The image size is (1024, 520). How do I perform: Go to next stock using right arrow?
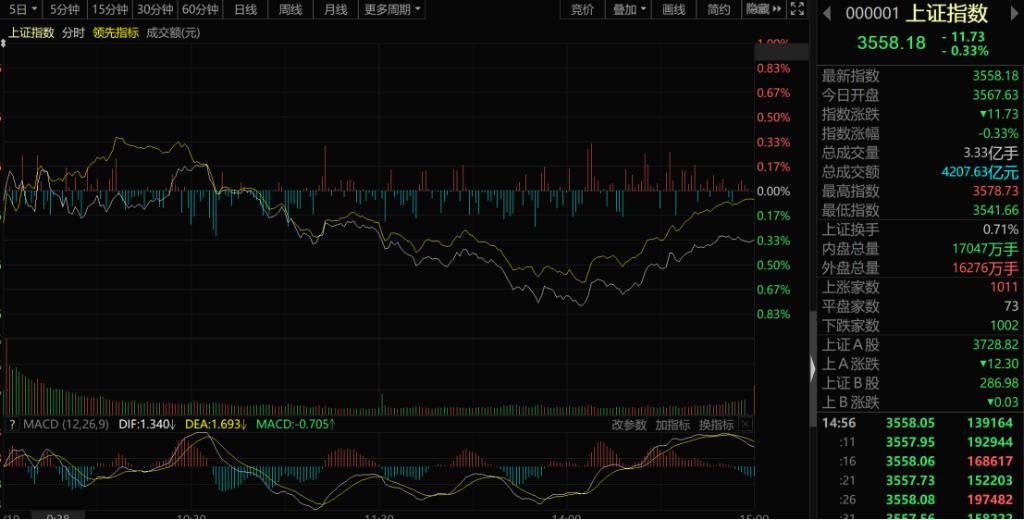click(1012, 13)
